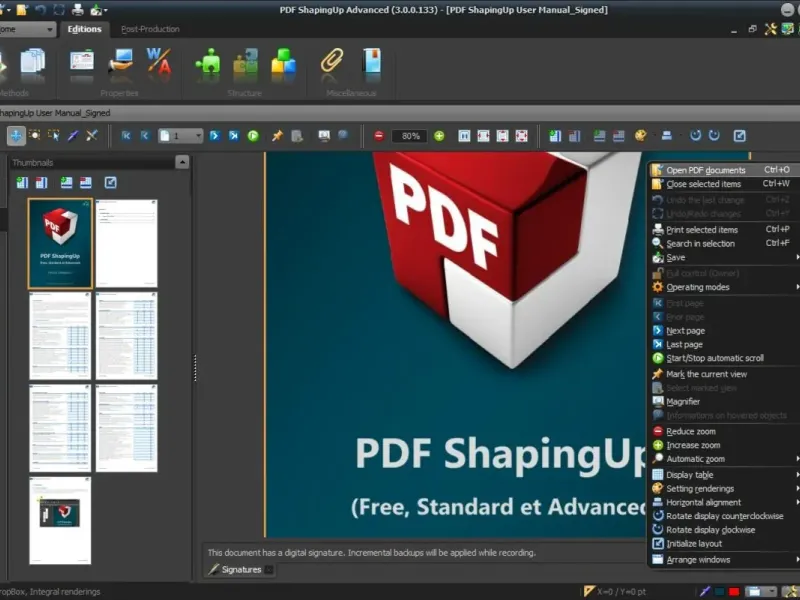The height and width of the screenshot is (600, 800).
Task: Click the puzzle piece Structure icon
Action: click(x=208, y=62)
